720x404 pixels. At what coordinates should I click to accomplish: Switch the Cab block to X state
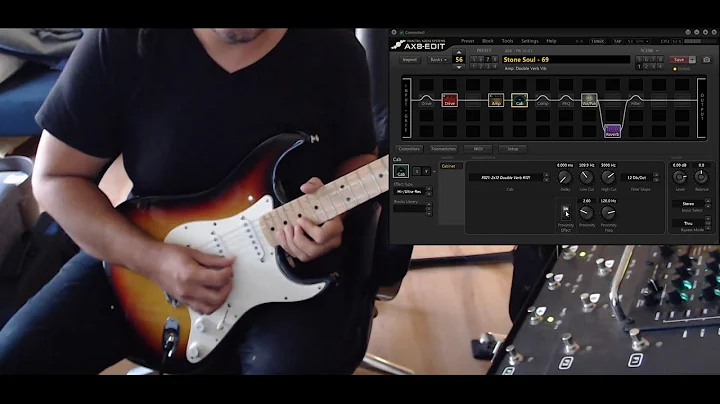click(x=417, y=171)
